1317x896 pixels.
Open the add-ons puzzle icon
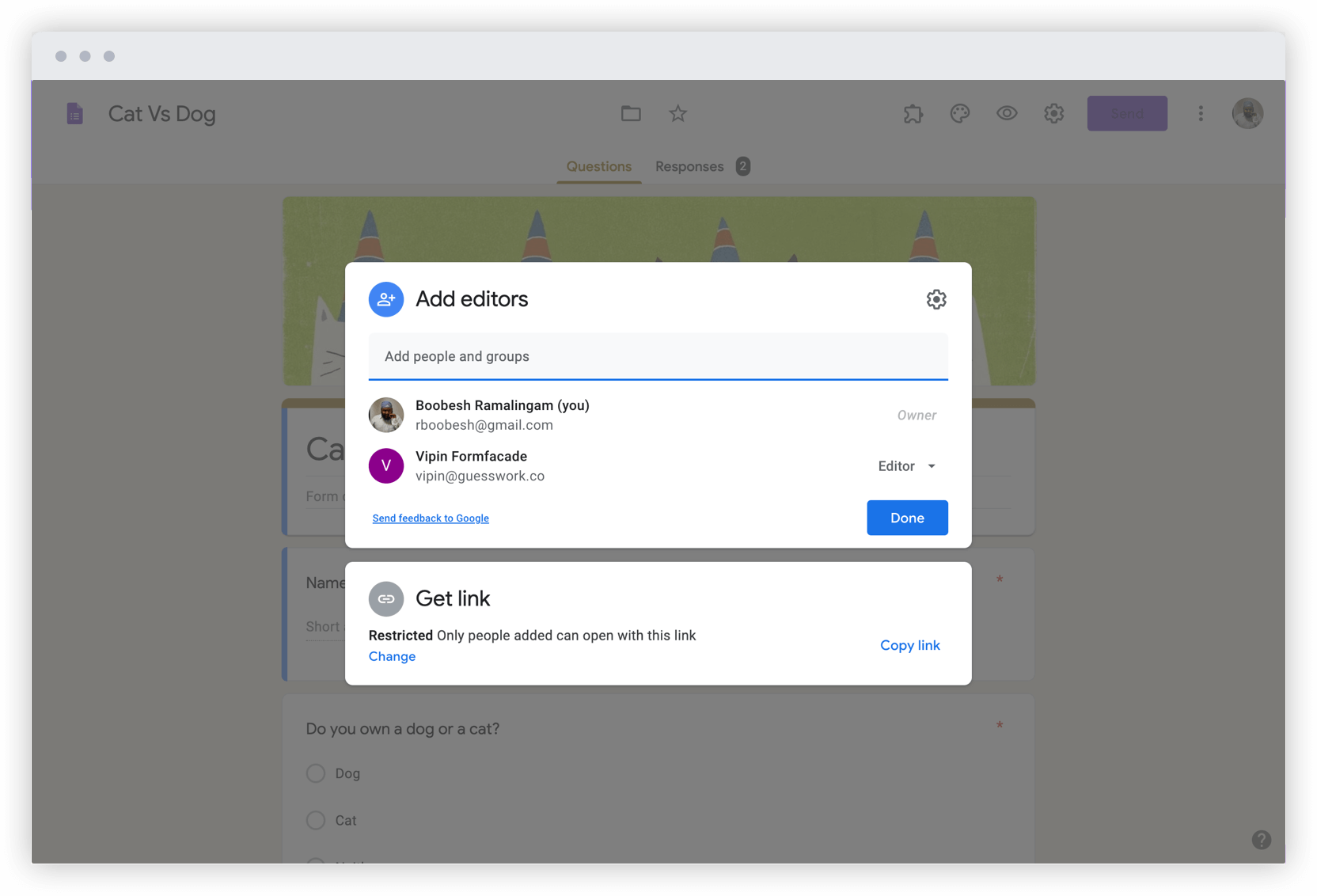[x=913, y=113]
